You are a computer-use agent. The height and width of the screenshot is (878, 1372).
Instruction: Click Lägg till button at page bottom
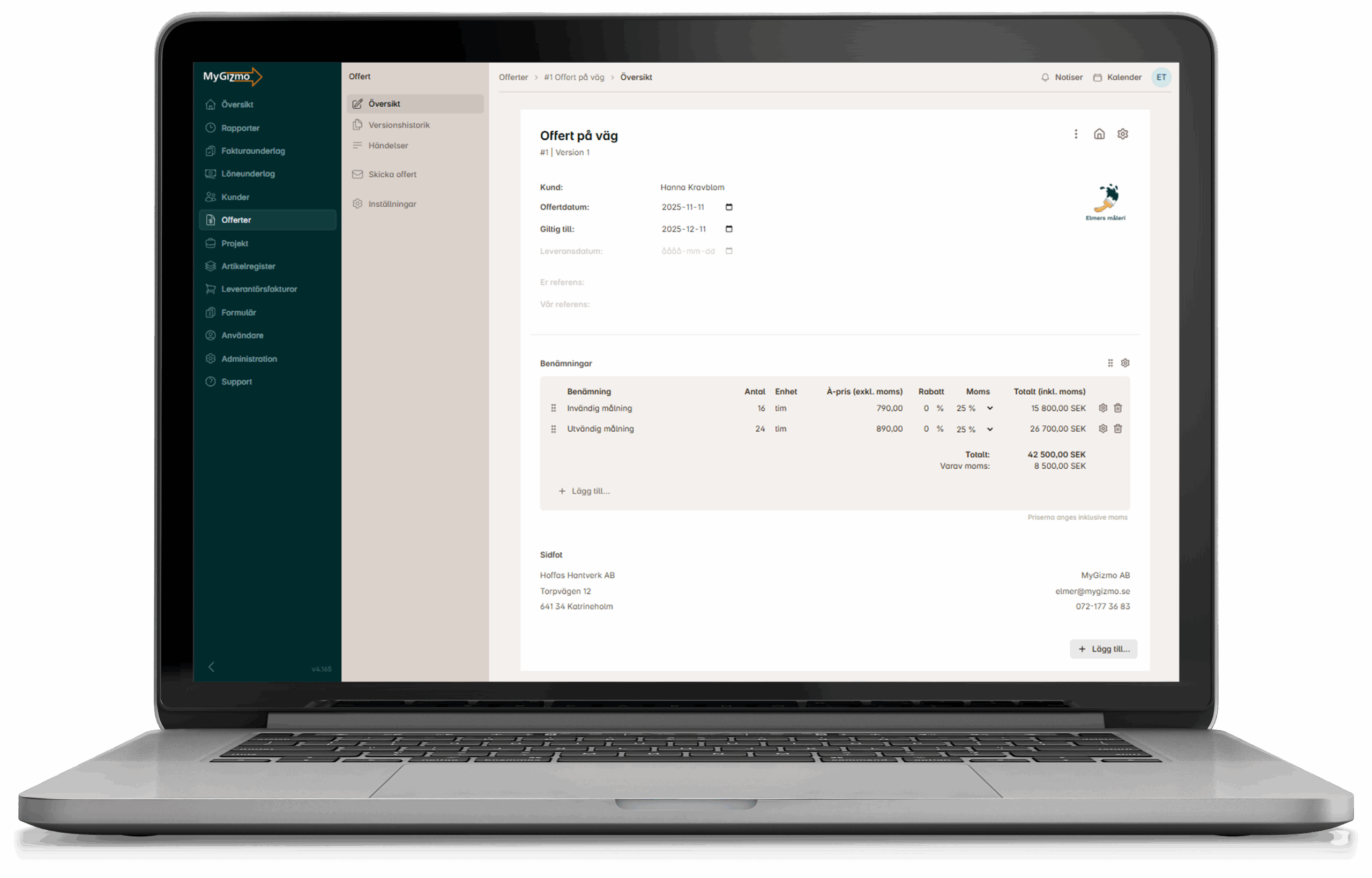pyautogui.click(x=1103, y=649)
